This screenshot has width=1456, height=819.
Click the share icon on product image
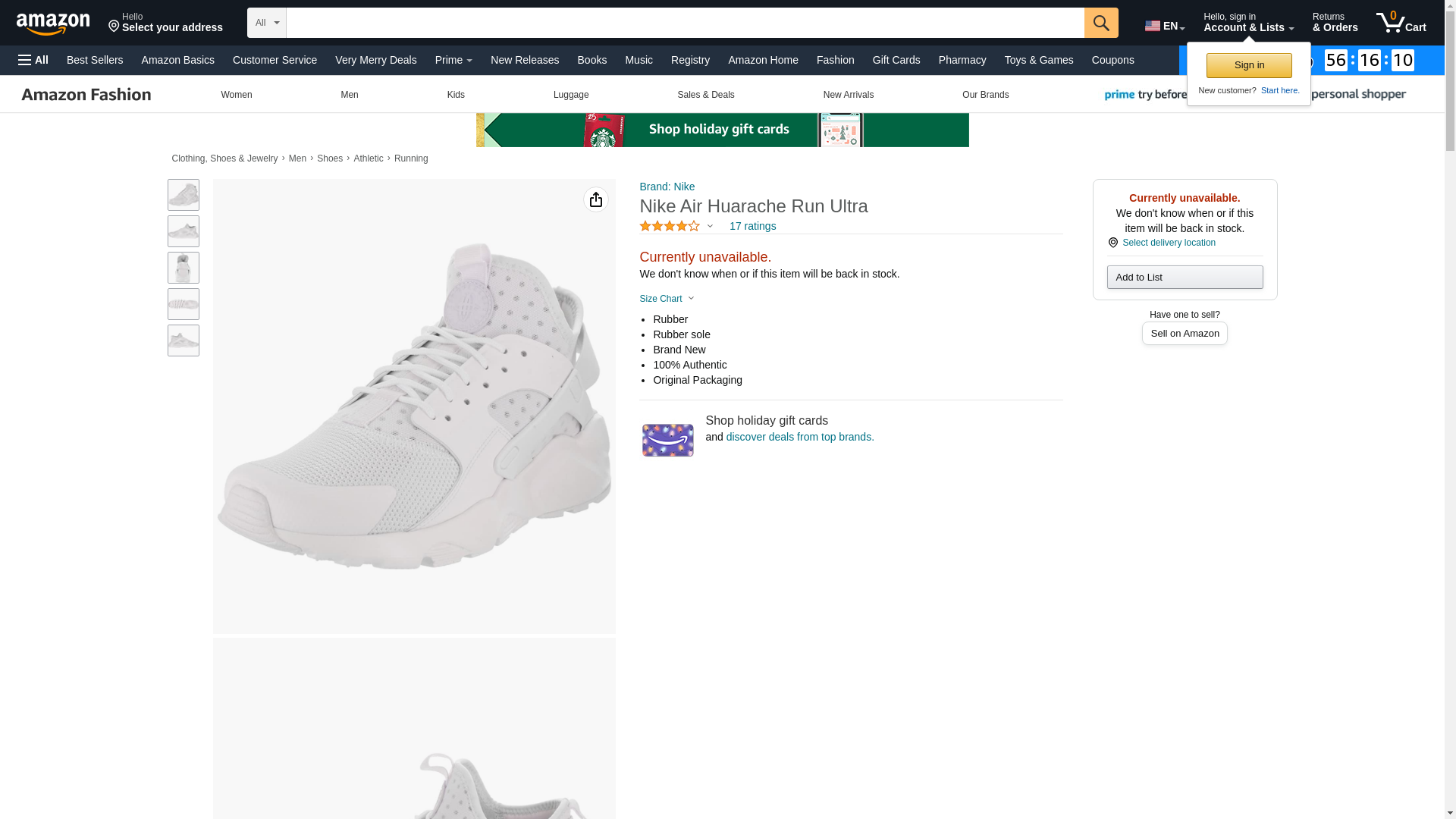(596, 199)
